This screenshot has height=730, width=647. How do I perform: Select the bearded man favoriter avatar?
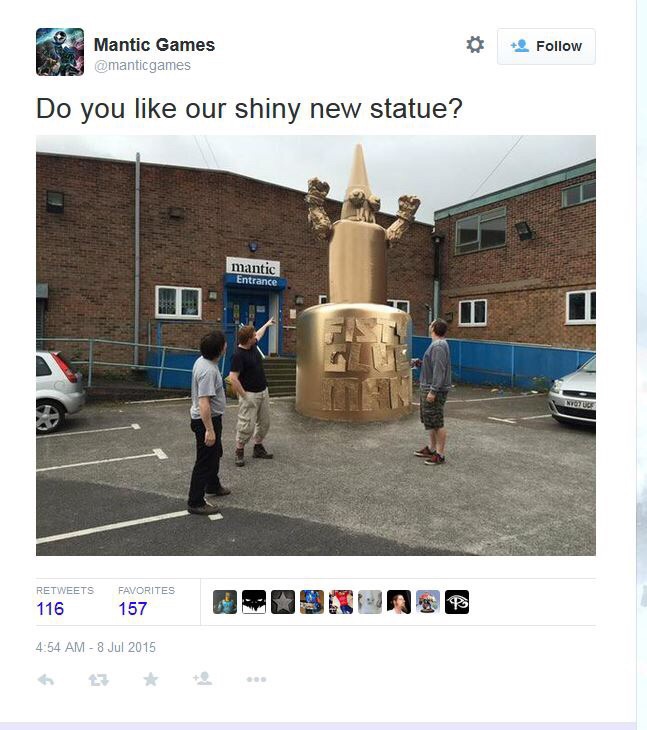[399, 602]
